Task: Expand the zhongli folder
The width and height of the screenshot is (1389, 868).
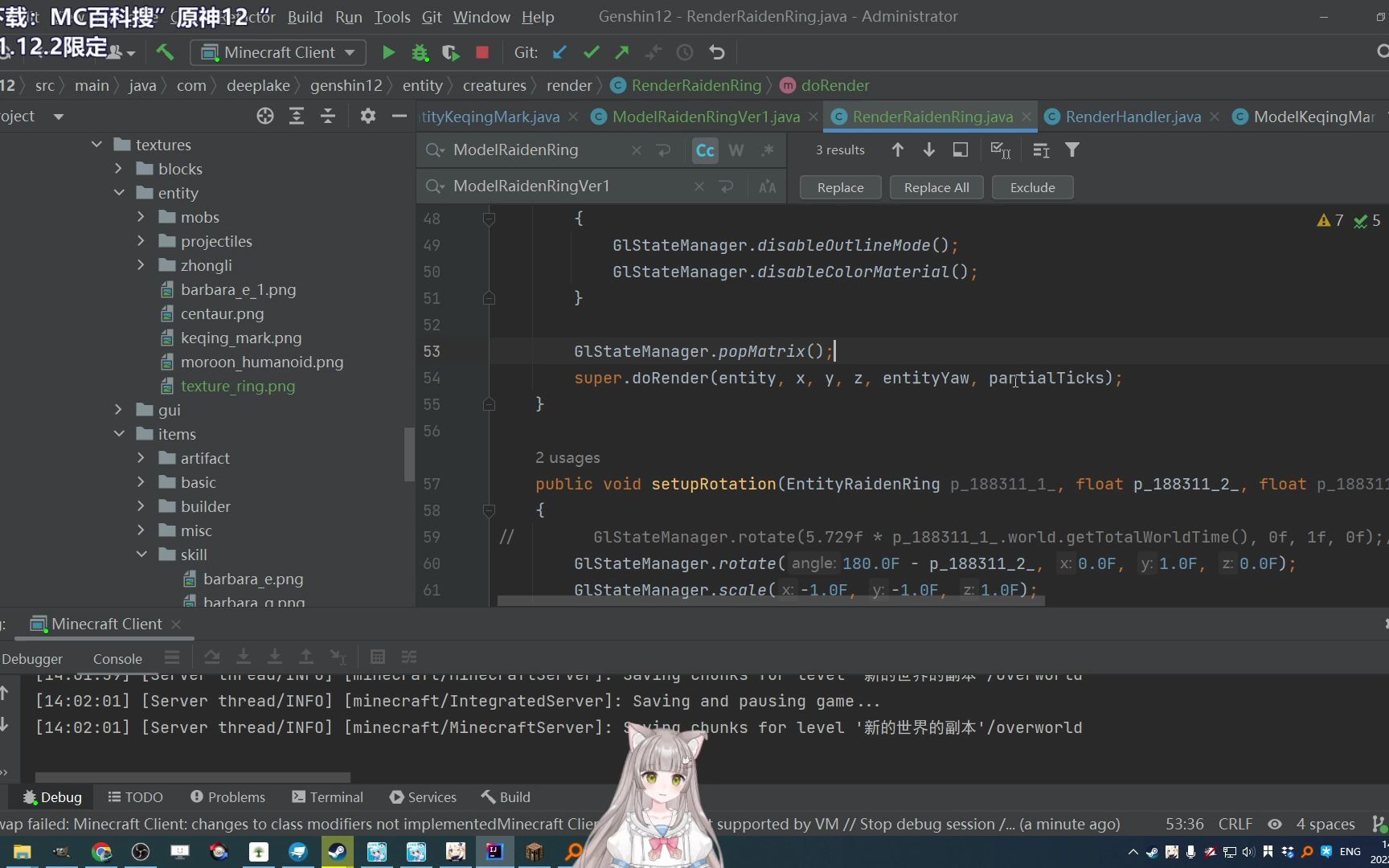Action: pyautogui.click(x=141, y=265)
